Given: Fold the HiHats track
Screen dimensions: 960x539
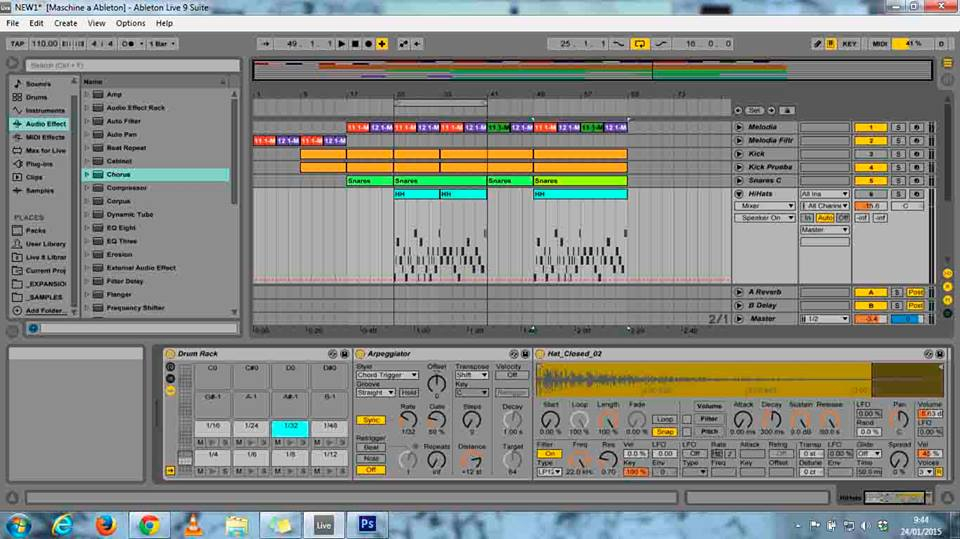Looking at the screenshot, I should tap(739, 194).
